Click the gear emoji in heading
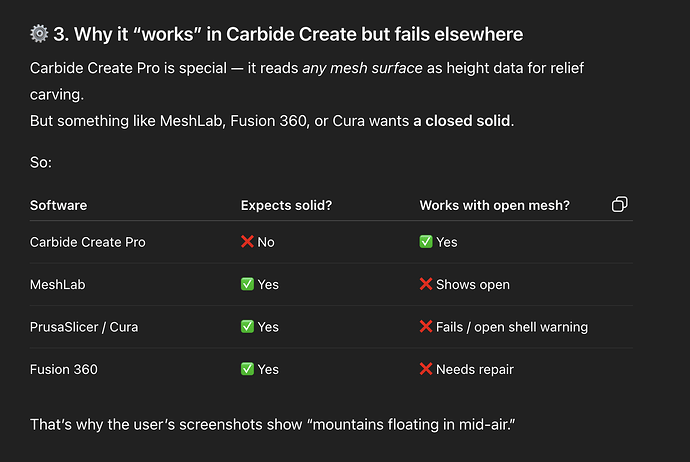This screenshot has height=462, width=690. [39, 34]
